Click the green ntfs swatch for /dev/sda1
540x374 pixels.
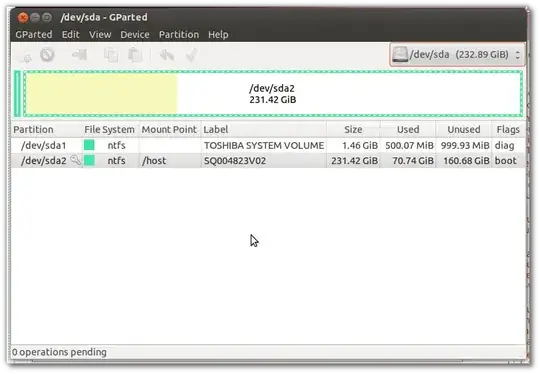pyautogui.click(x=89, y=145)
